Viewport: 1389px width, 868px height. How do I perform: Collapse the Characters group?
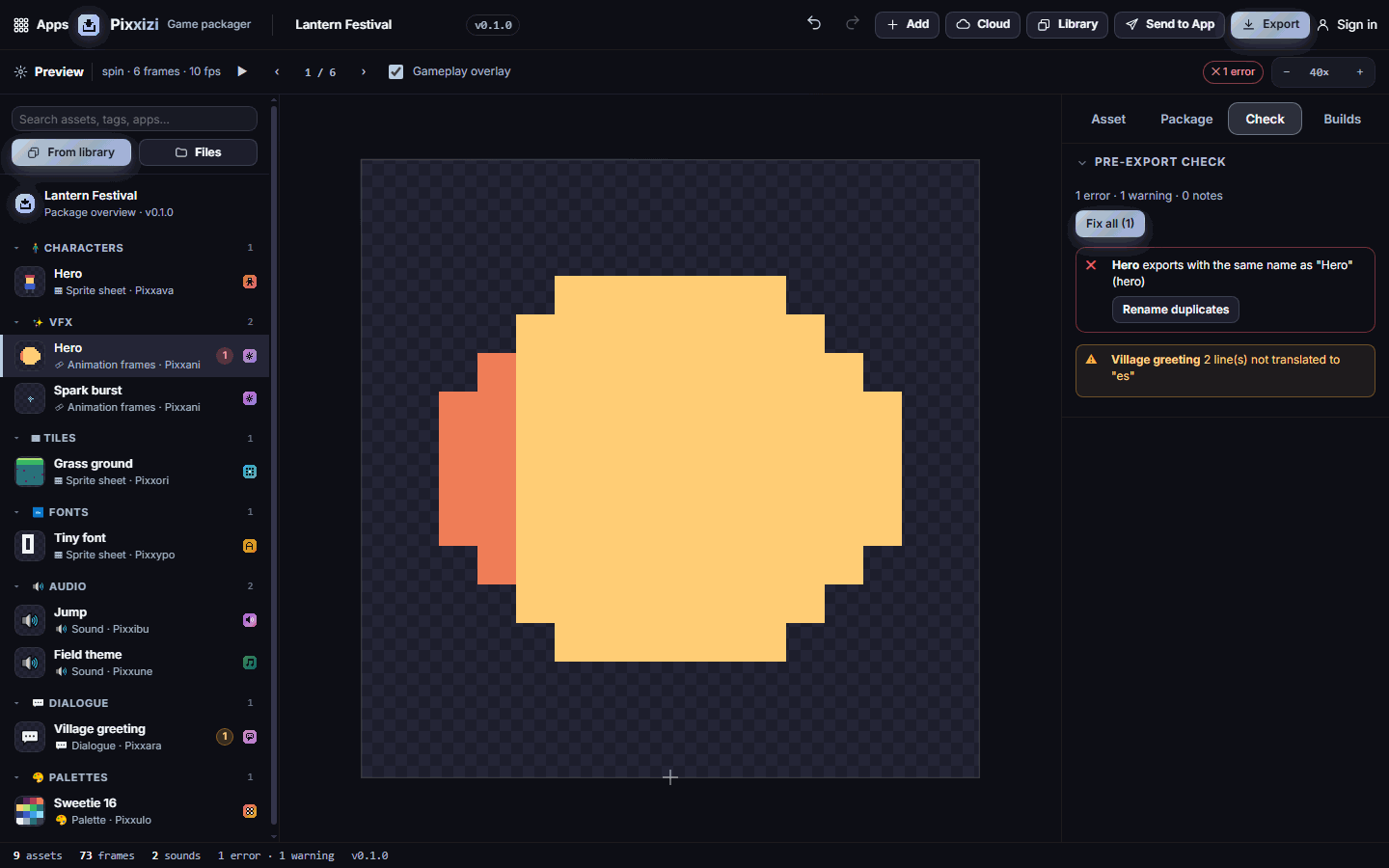16,249
